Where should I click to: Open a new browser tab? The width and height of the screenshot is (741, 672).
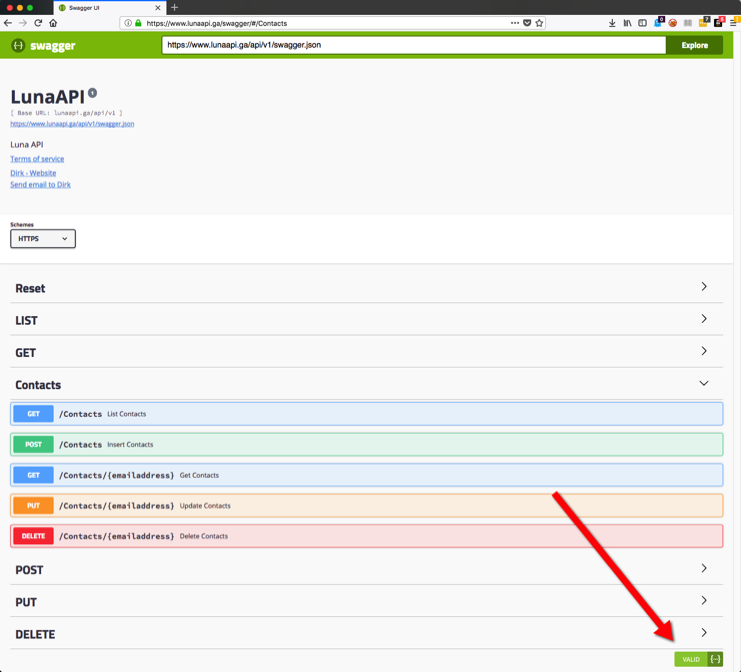click(x=174, y=8)
